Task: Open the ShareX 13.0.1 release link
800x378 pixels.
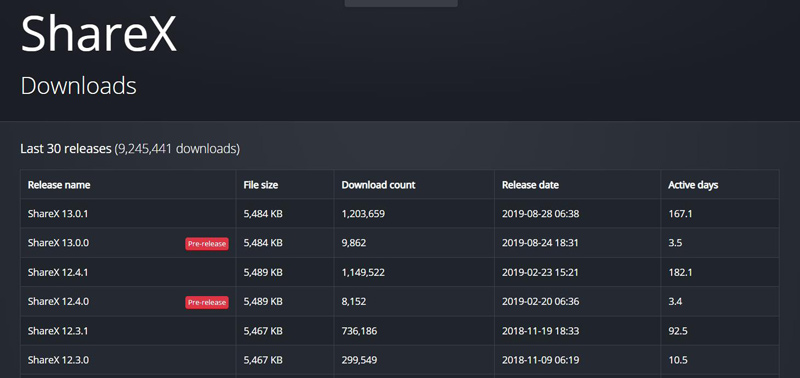Action: click(58, 214)
